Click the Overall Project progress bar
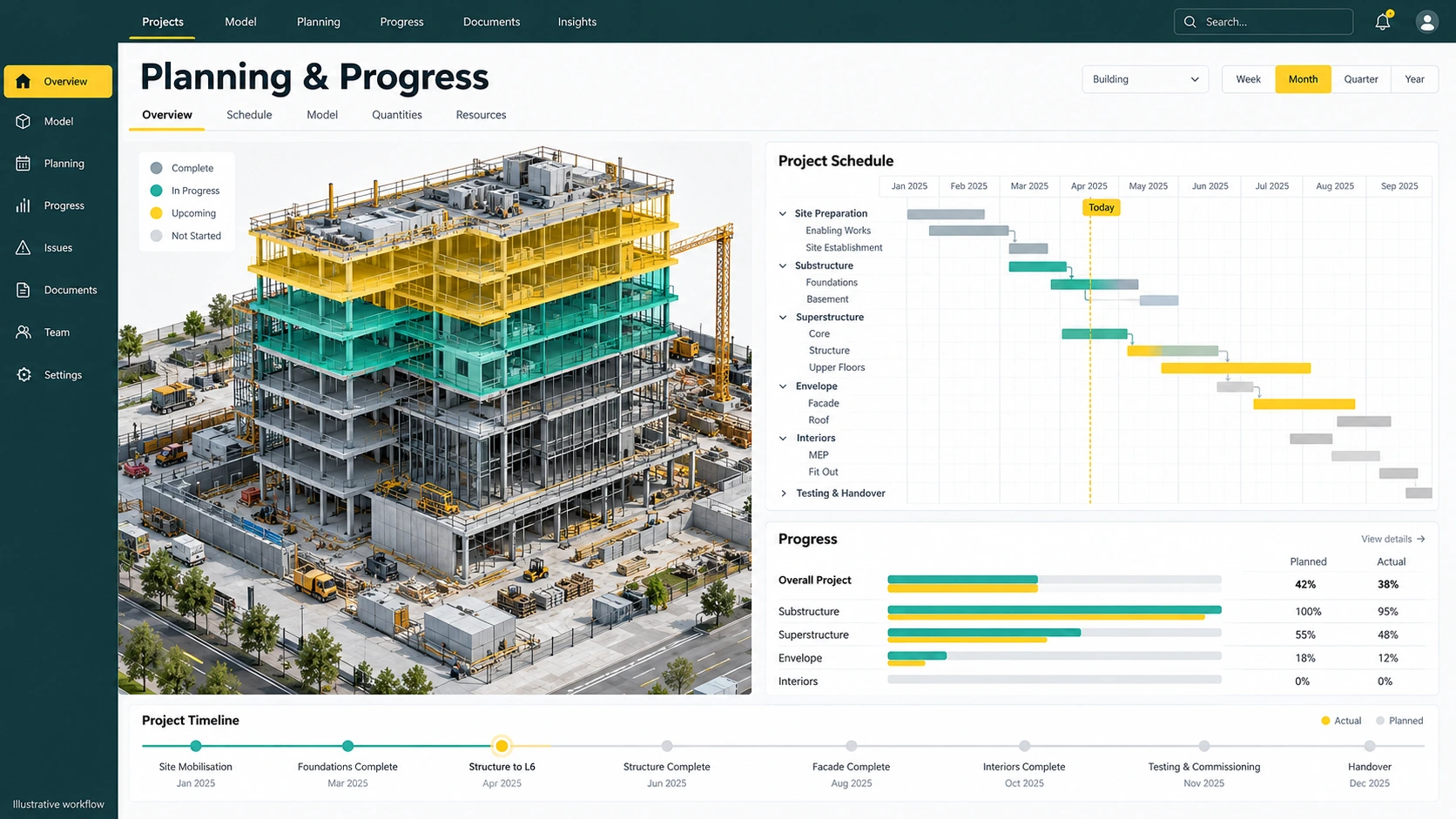Viewport: 1456px width, 819px height. pyautogui.click(x=1055, y=583)
